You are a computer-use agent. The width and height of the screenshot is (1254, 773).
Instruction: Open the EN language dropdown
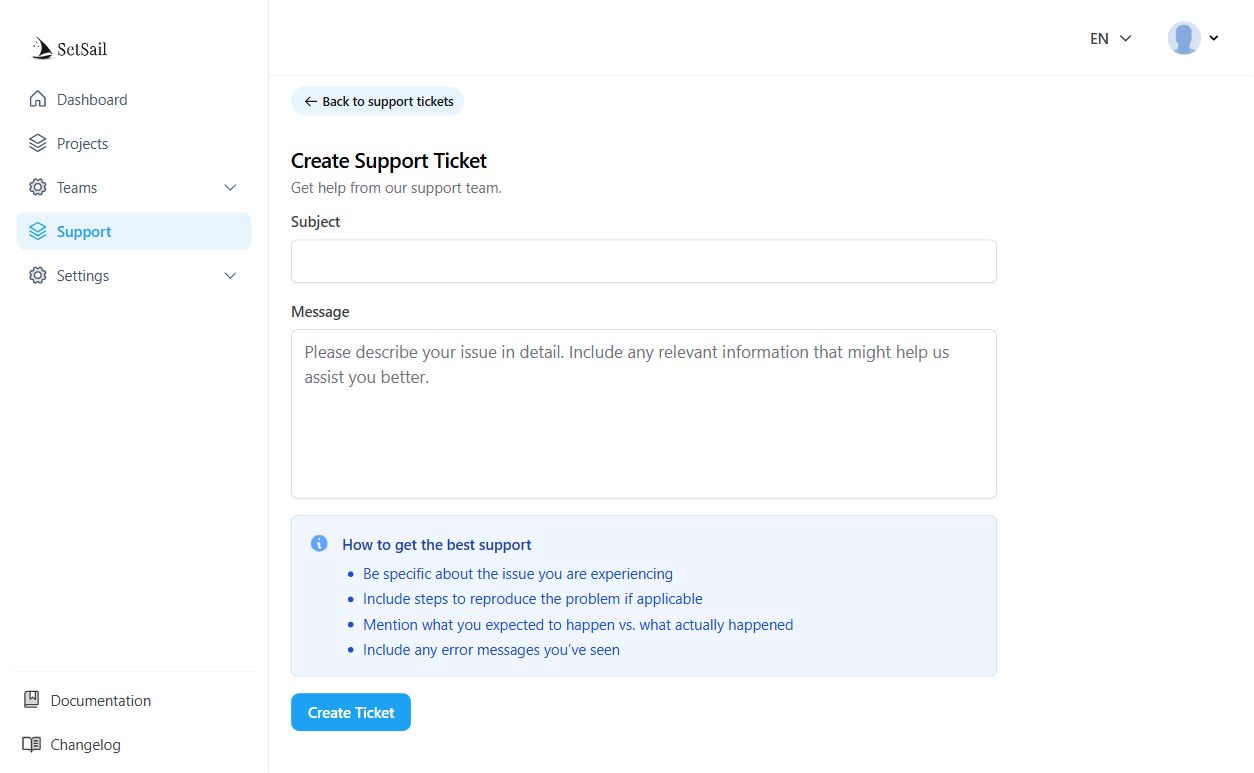(x=1110, y=39)
